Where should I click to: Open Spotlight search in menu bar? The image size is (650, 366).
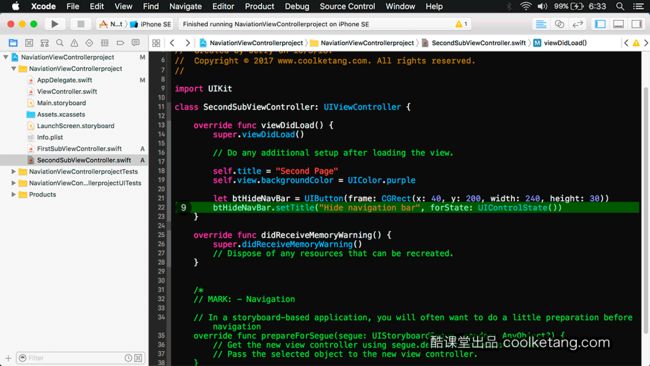coord(620,6)
